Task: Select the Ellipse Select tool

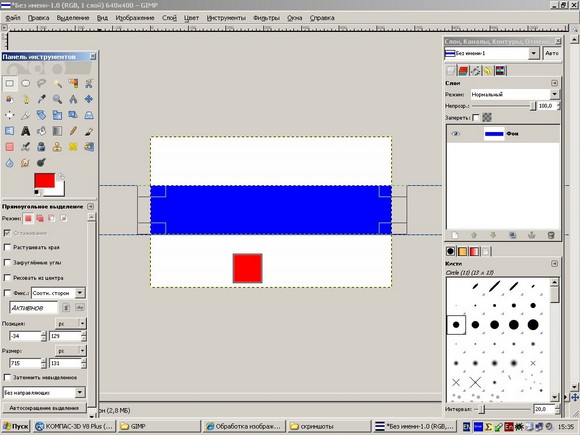Action: (26, 83)
